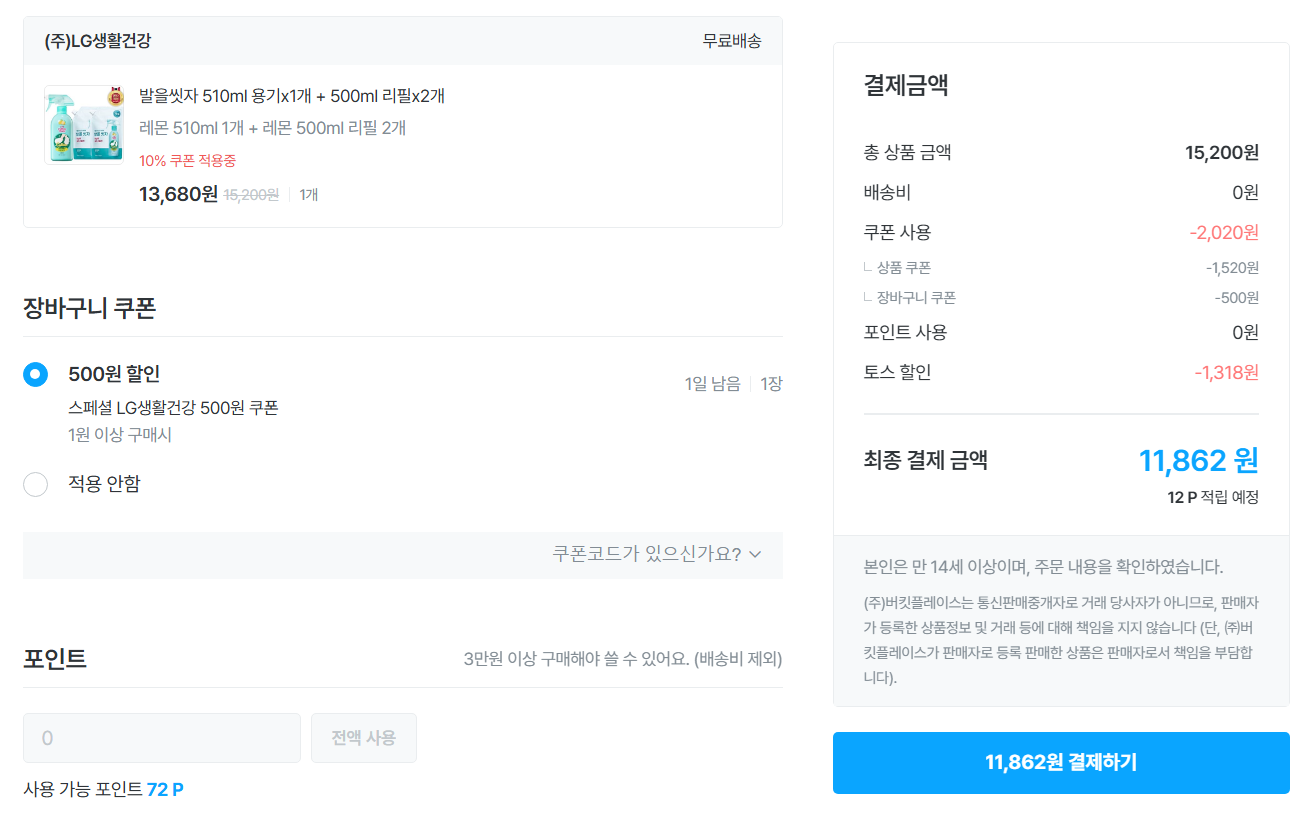
Task: Focus the points amount input field
Action: (x=162, y=738)
